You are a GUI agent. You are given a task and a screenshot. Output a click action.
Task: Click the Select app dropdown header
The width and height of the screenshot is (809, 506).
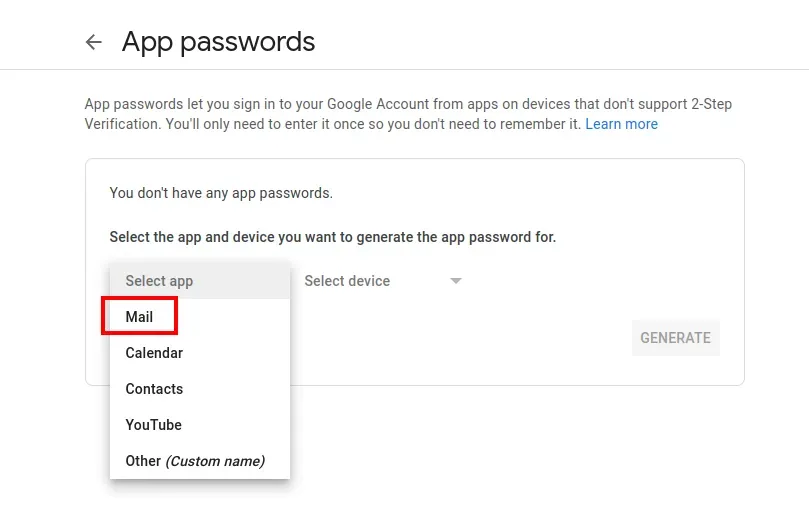click(159, 281)
